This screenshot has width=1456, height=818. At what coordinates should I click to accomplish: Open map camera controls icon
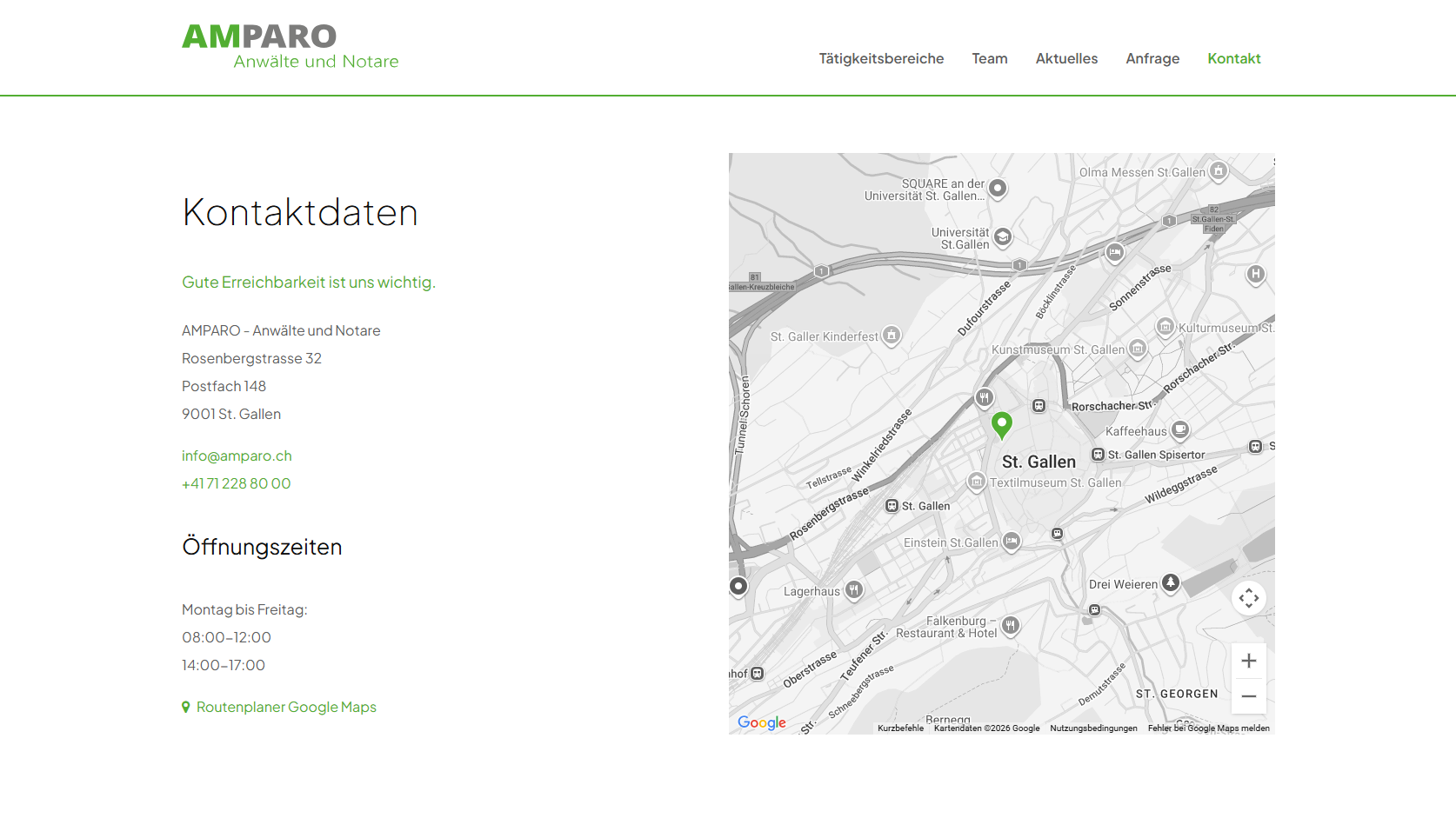tap(1248, 598)
